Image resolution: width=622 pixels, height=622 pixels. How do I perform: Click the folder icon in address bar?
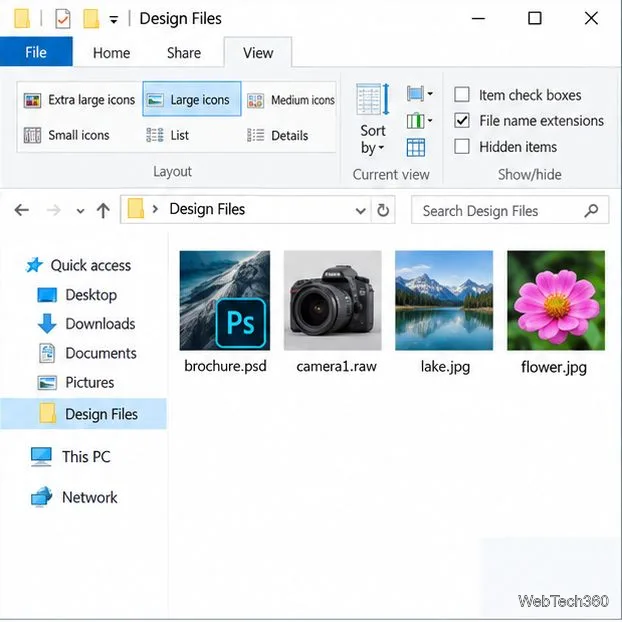pyautogui.click(x=136, y=209)
